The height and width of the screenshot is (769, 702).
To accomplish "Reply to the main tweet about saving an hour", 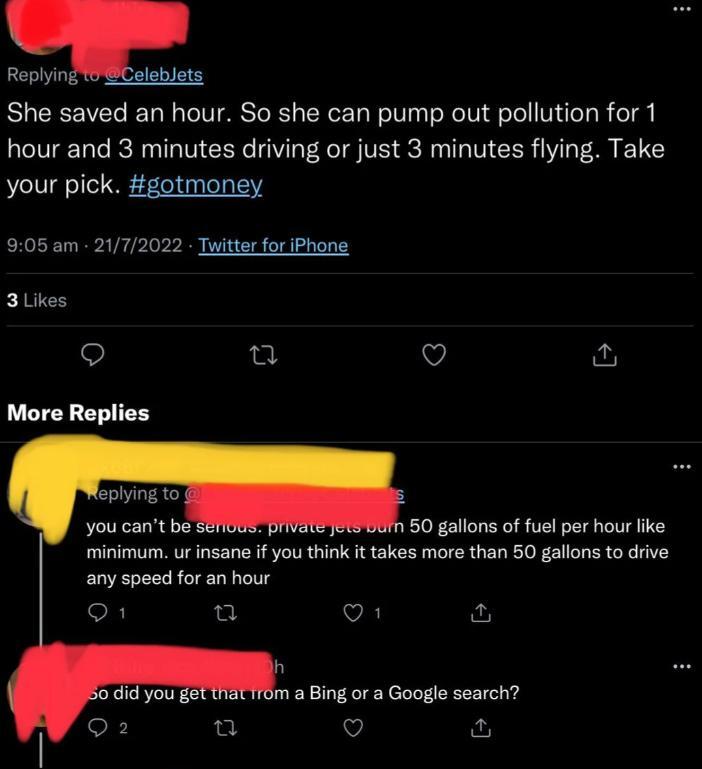I will point(93,354).
